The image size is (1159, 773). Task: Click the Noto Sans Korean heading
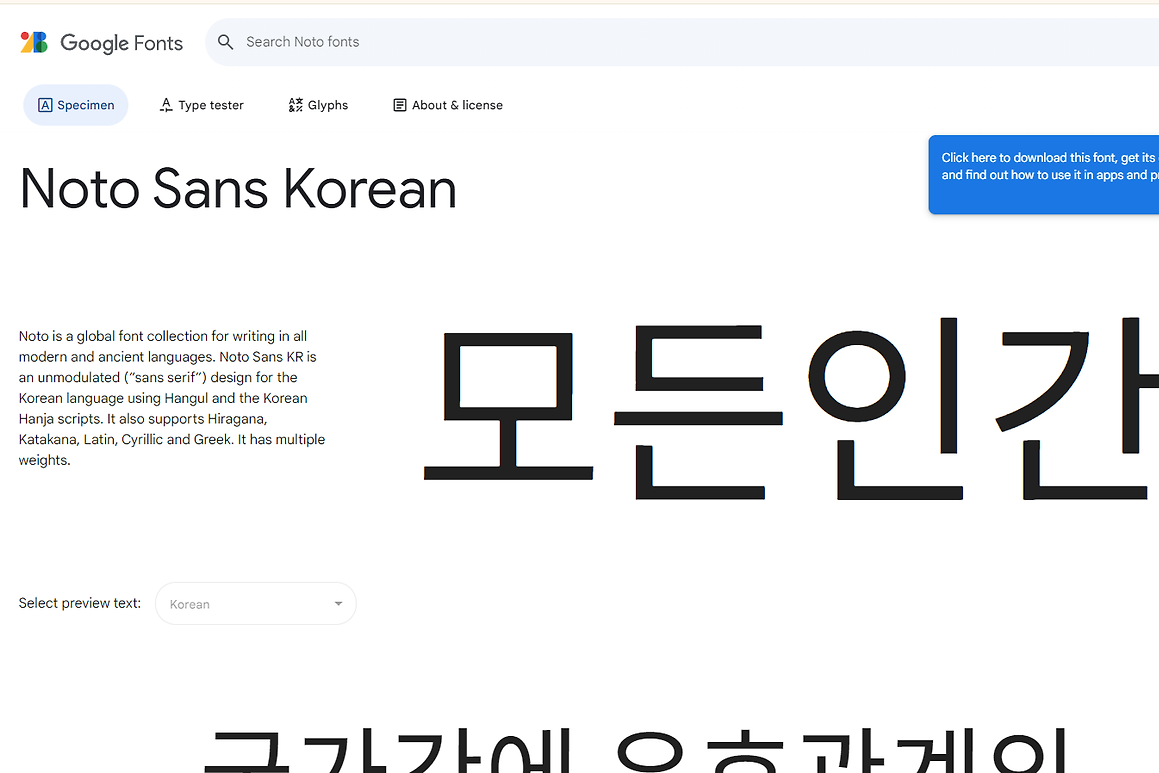click(238, 189)
